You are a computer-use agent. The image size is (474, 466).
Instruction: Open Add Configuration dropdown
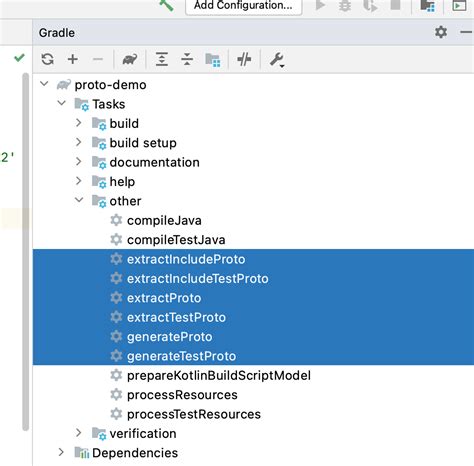point(244,6)
